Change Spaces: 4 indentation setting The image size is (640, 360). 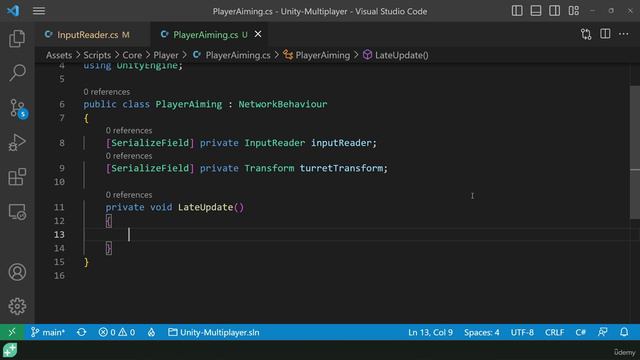point(481,332)
